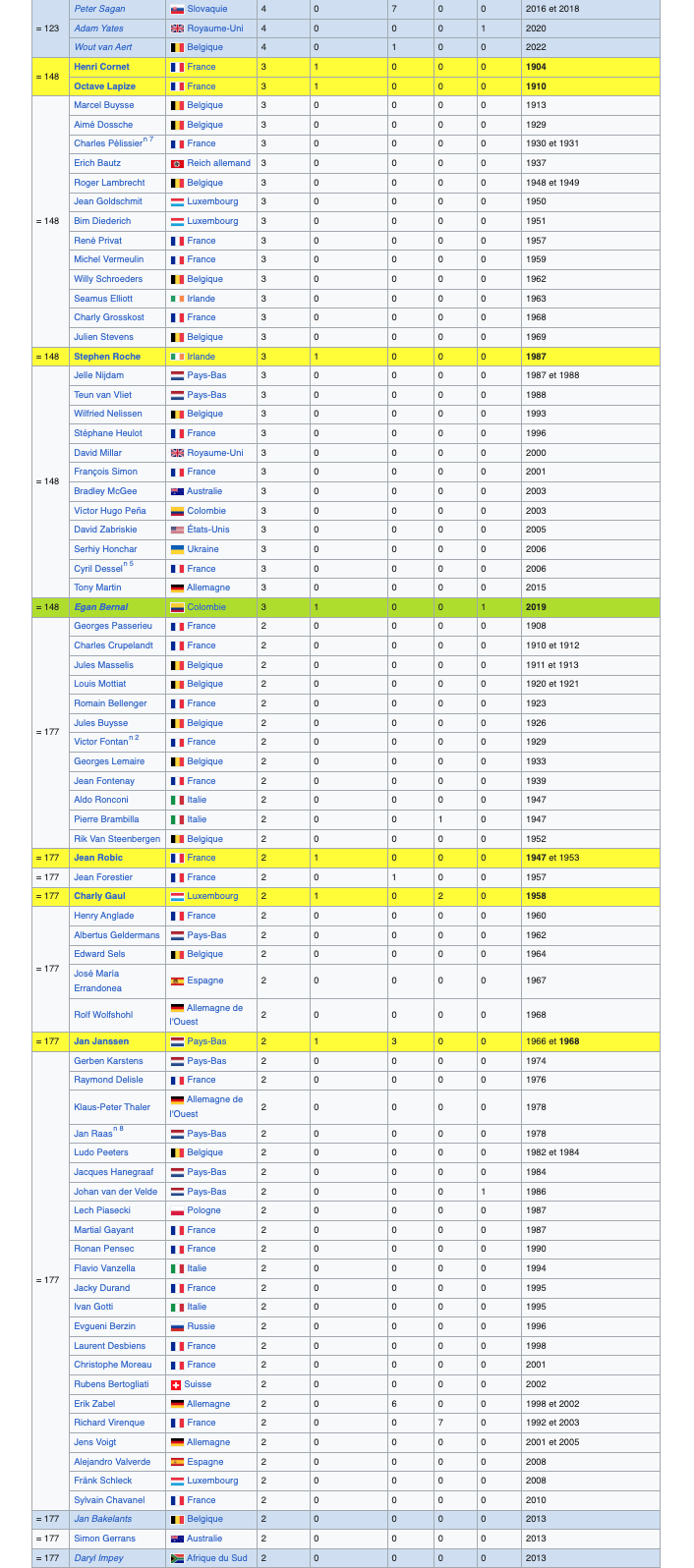The height and width of the screenshot is (1568, 694).
Task: Click the Suisse flag in Rubens Bertogliati's row
Action: [177, 1384]
